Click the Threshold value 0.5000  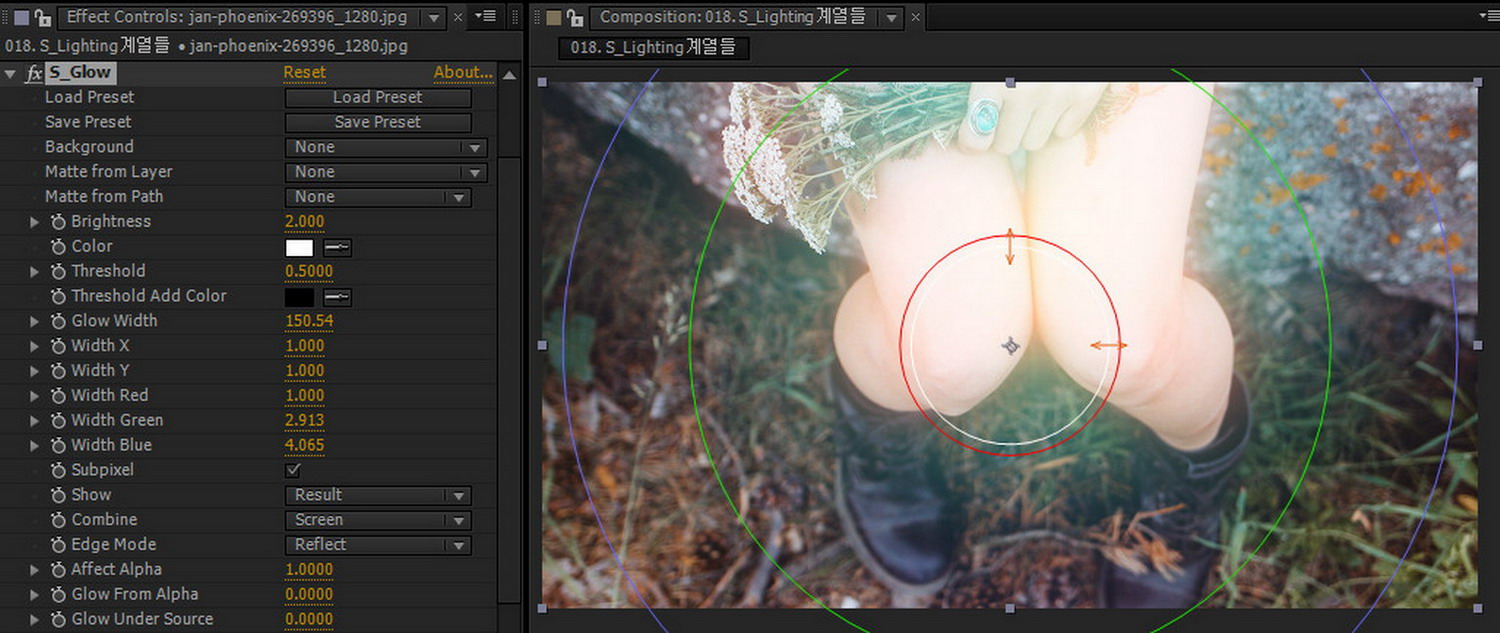tap(309, 271)
